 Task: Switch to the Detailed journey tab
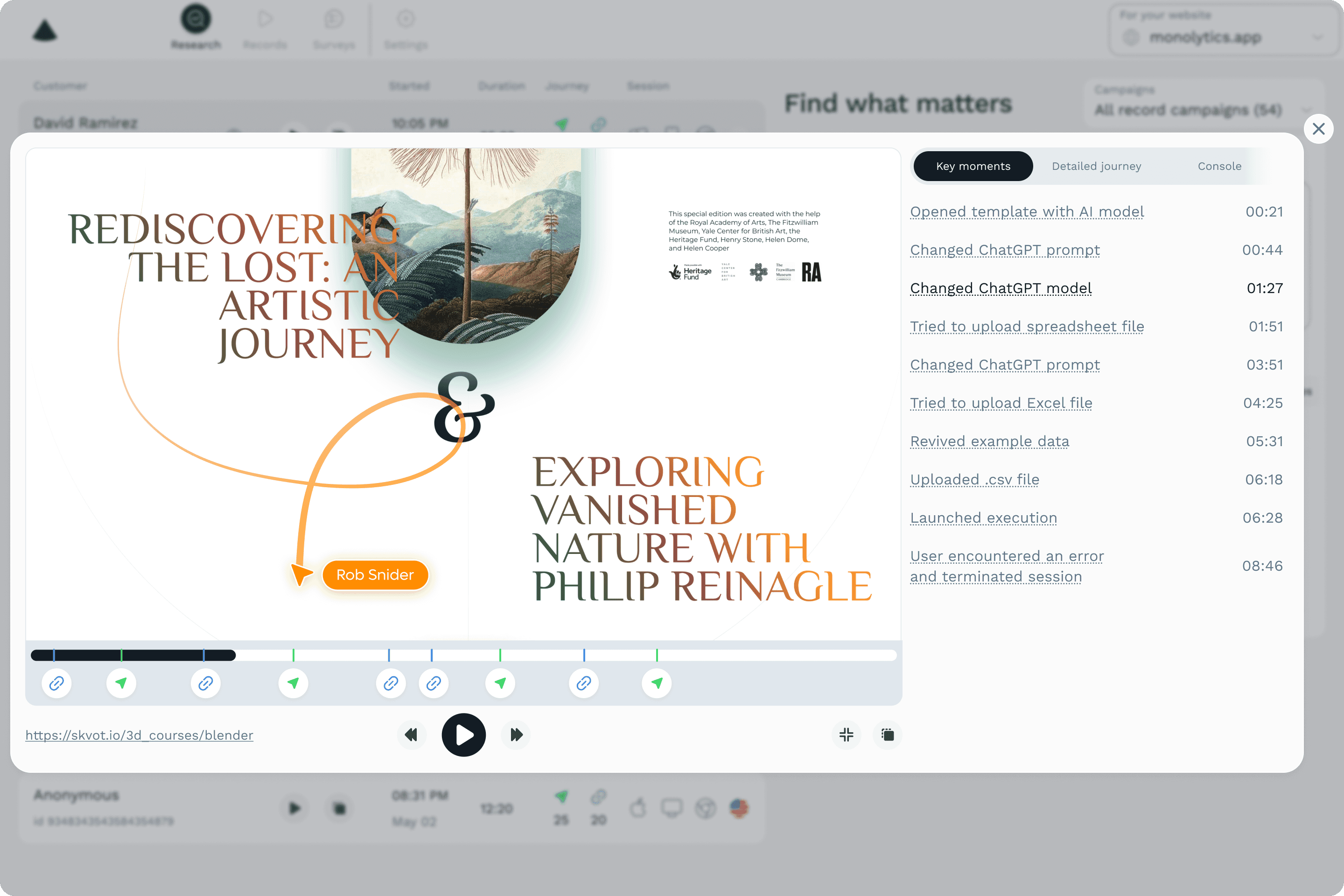point(1096,166)
